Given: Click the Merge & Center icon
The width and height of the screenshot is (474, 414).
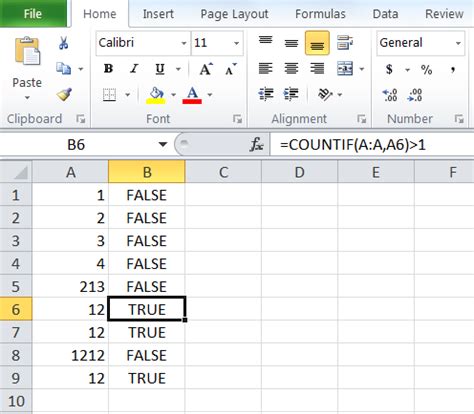Looking at the screenshot, I should pos(345,68).
